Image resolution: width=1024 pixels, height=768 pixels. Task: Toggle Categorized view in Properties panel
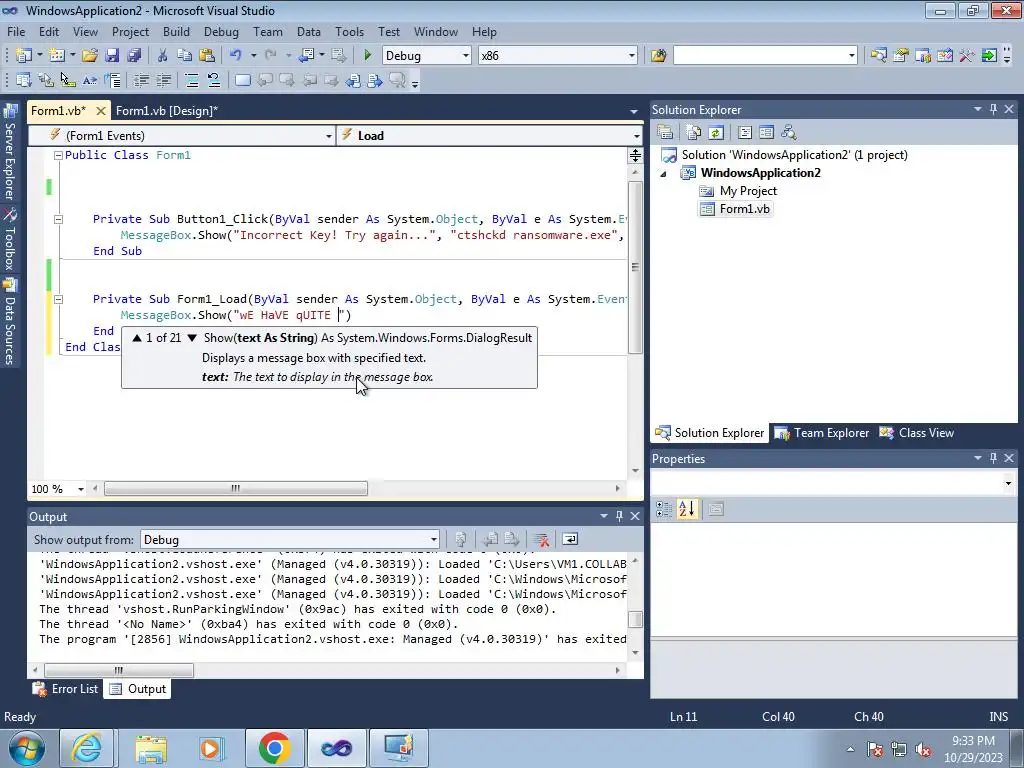[x=664, y=509]
